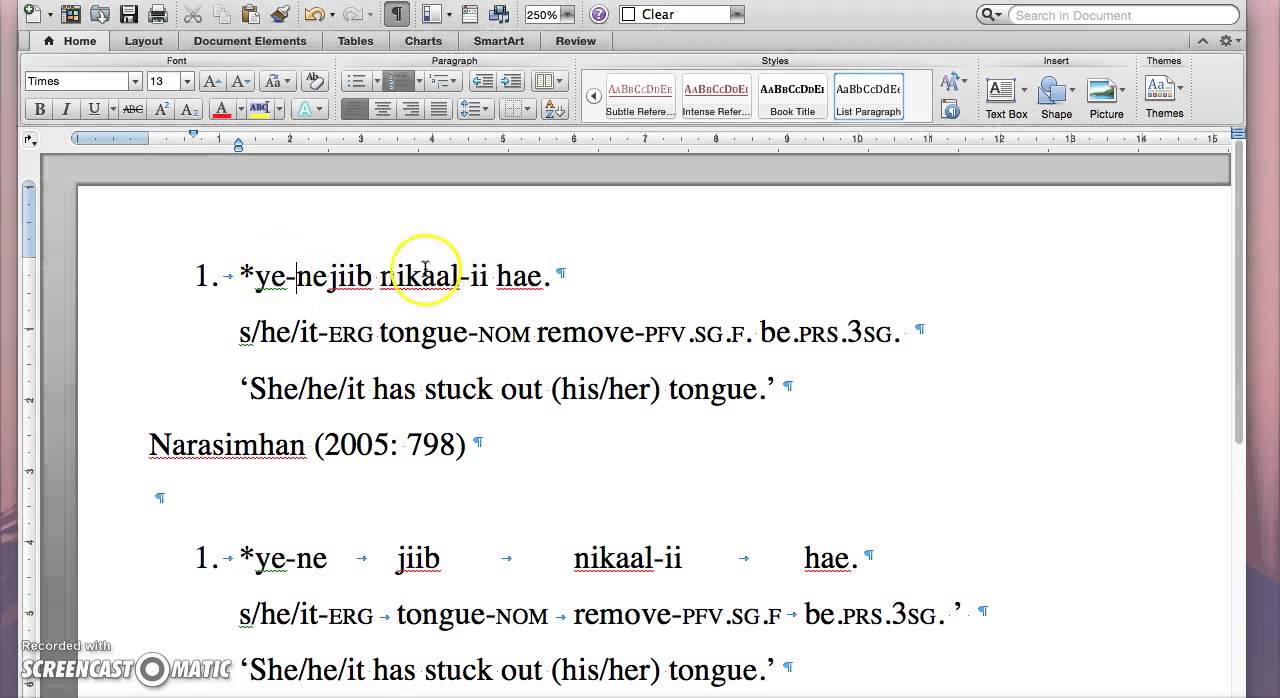The height and width of the screenshot is (698, 1280).
Task: Apply yellow text highlight color
Action: (259, 109)
